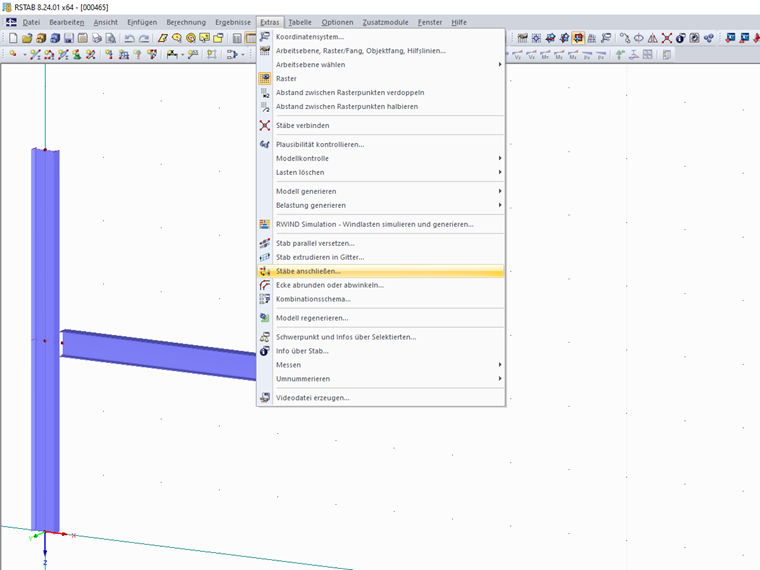The height and width of the screenshot is (570, 760).
Task: Open the Bearbeiten menu
Action: [x=66, y=22]
